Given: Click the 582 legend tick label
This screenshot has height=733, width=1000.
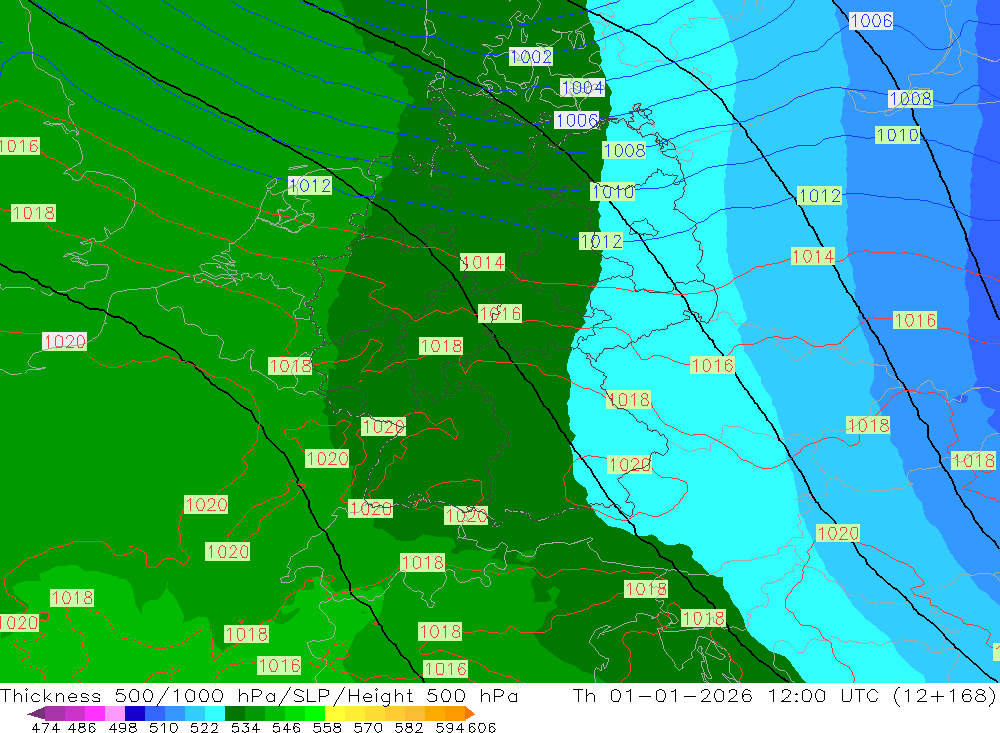Looking at the screenshot, I should pos(408,727).
